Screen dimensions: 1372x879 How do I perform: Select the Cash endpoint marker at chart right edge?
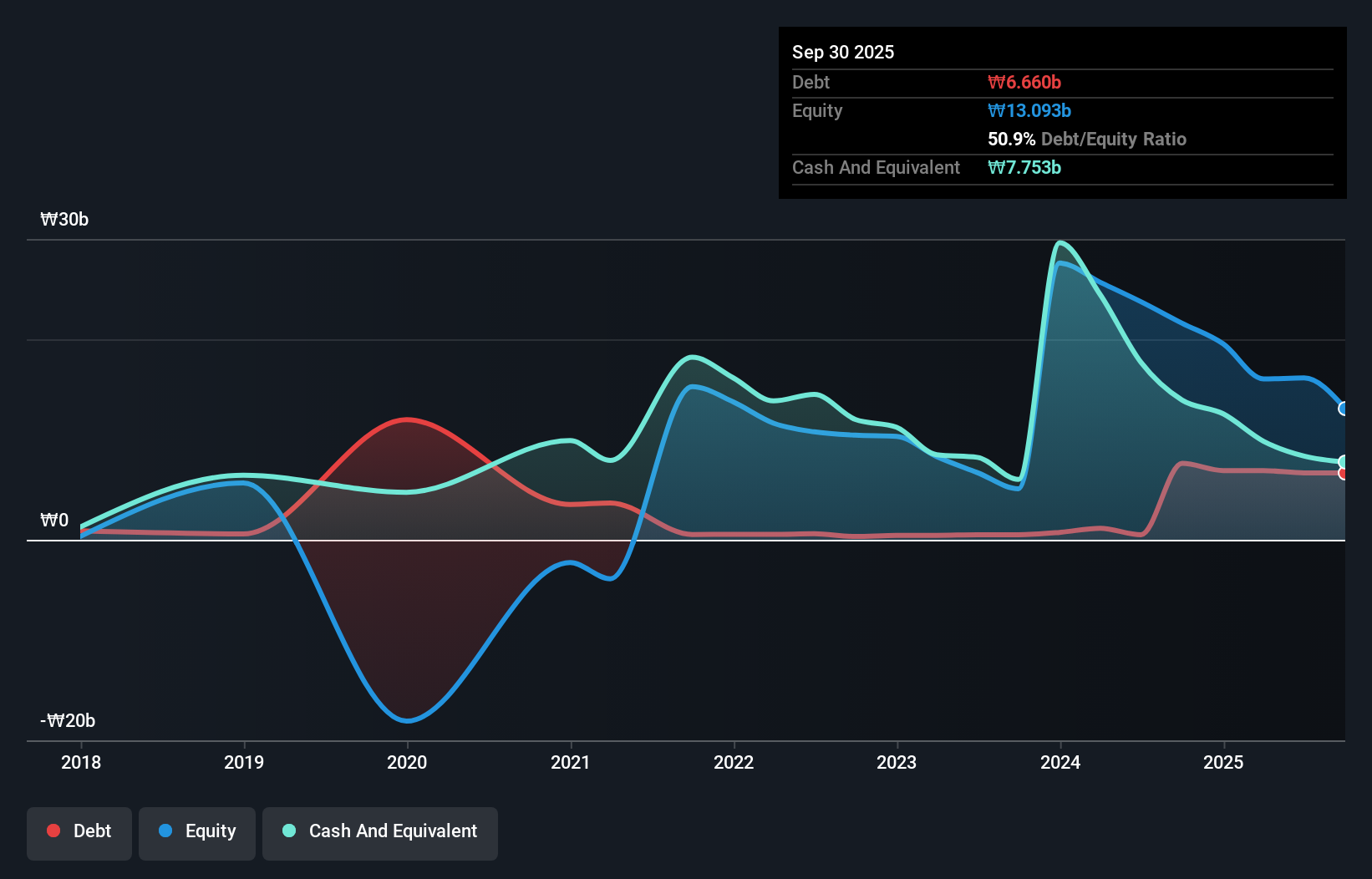coord(1343,460)
